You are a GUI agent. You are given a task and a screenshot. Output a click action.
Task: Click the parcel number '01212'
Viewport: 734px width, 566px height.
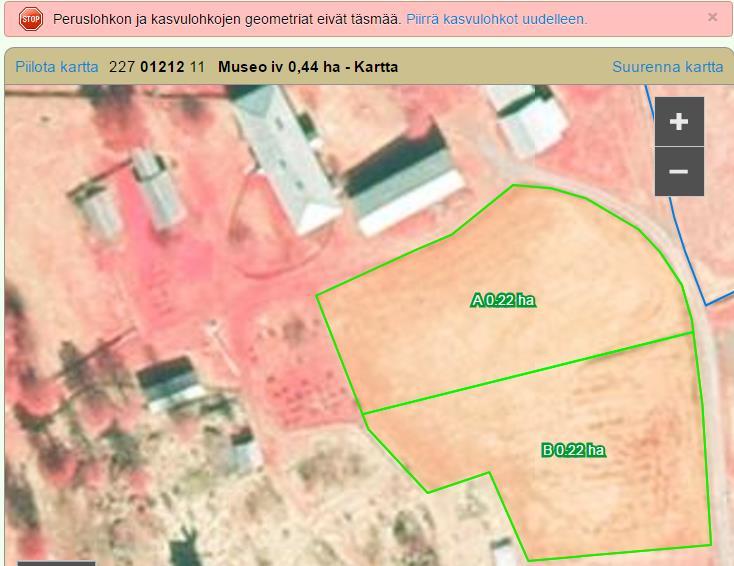click(162, 66)
